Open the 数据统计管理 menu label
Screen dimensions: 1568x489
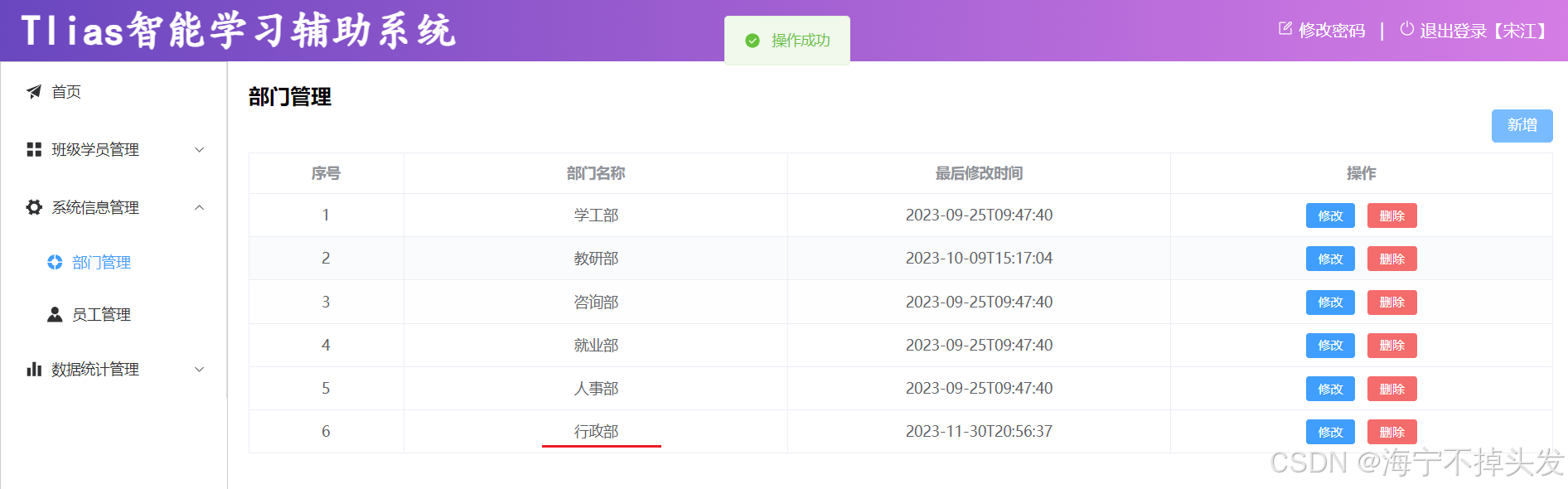(95, 369)
